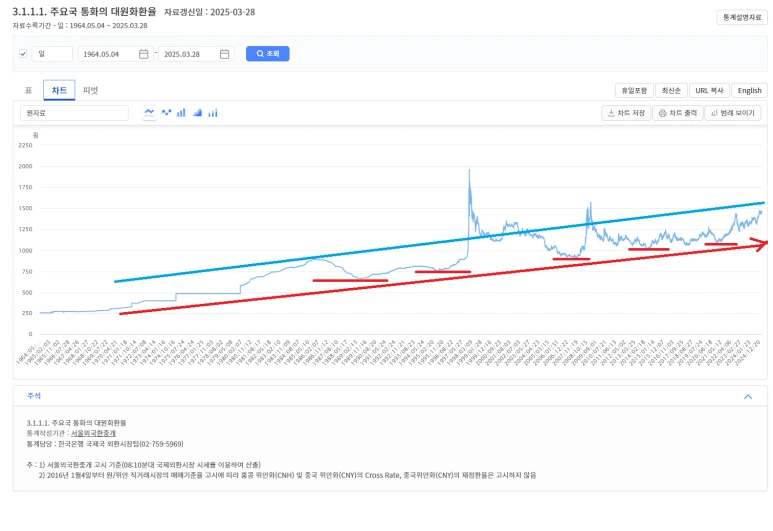The image size is (773, 531).
Task: Switch to the 차트 tab
Action: coord(59,90)
